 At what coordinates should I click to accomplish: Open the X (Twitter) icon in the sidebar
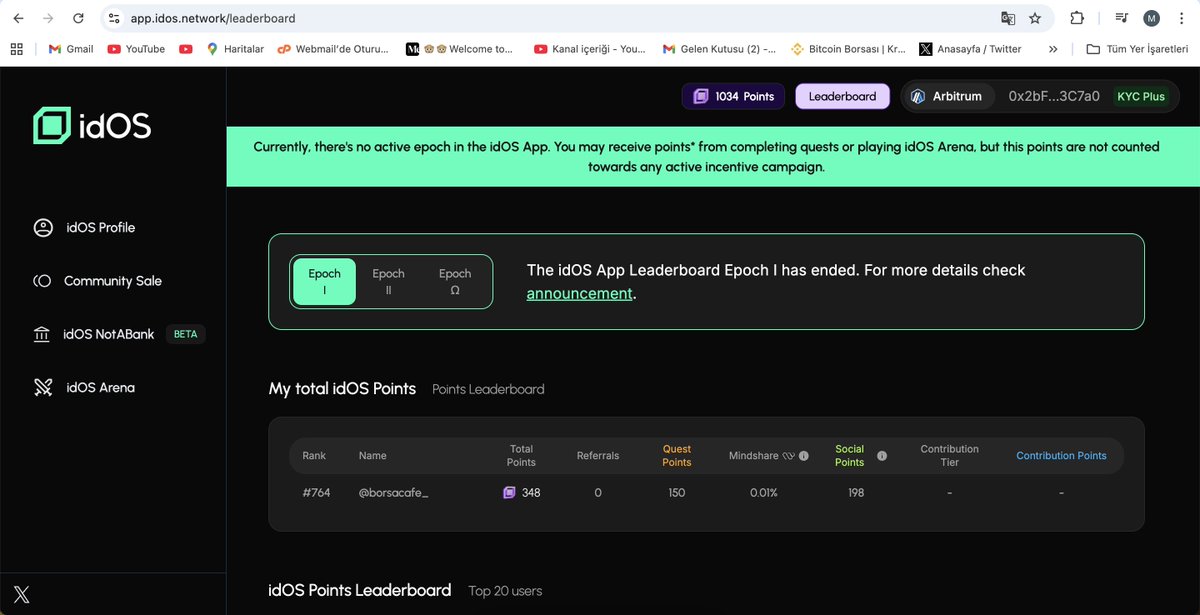[x=21, y=595]
